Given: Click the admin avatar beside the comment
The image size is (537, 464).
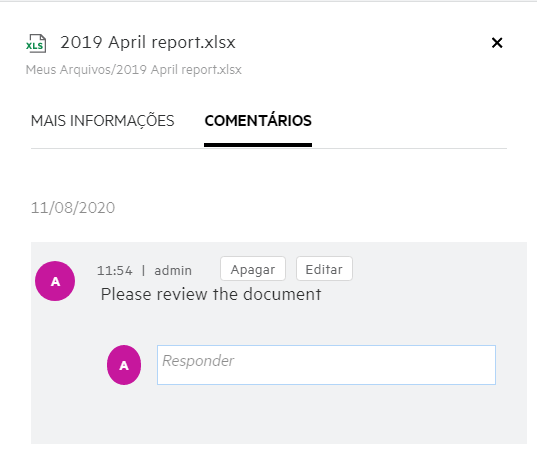Looking at the screenshot, I should pyautogui.click(x=55, y=281).
